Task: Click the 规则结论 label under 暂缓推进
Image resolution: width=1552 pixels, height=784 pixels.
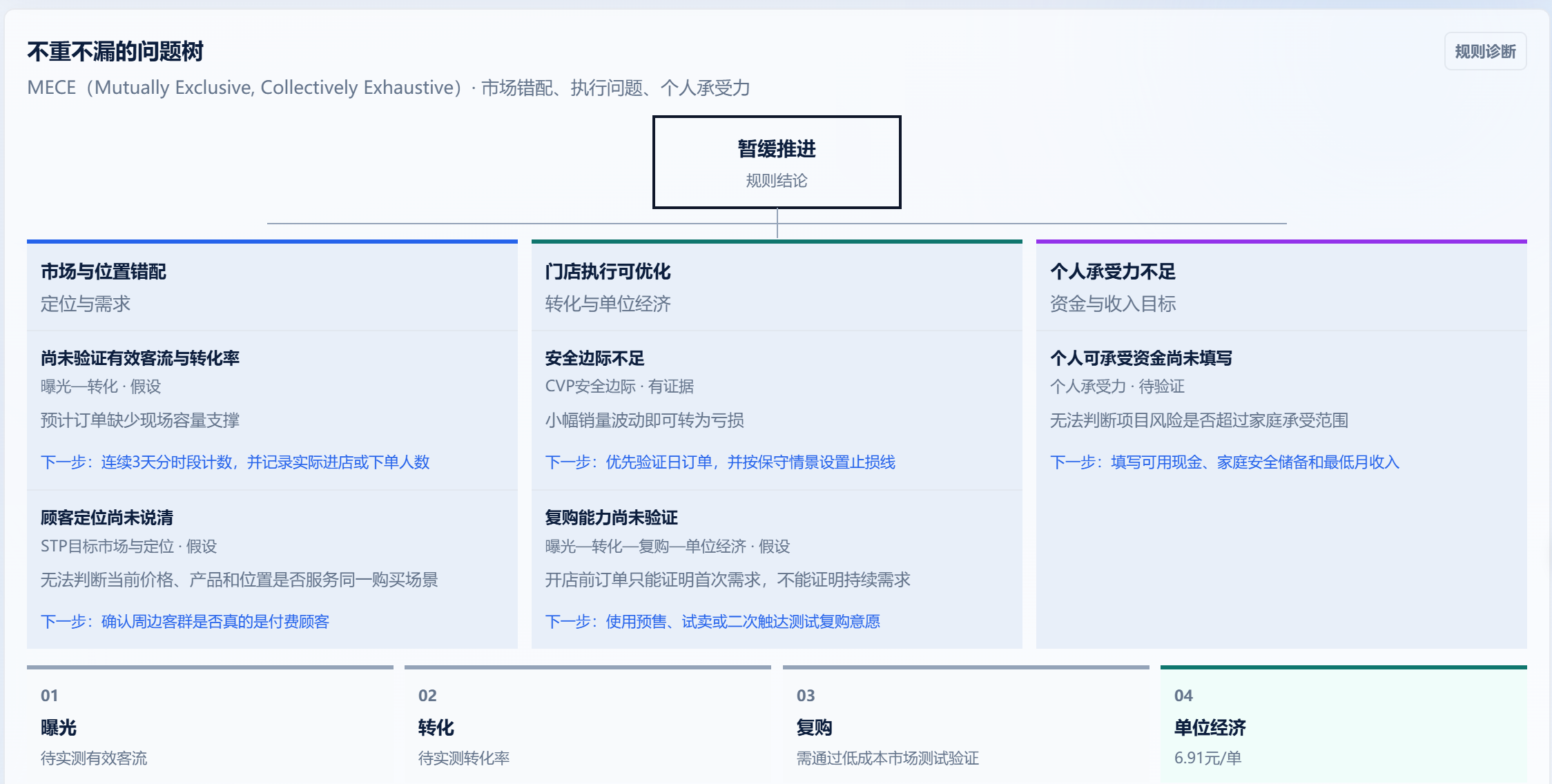Action: pyautogui.click(x=777, y=181)
